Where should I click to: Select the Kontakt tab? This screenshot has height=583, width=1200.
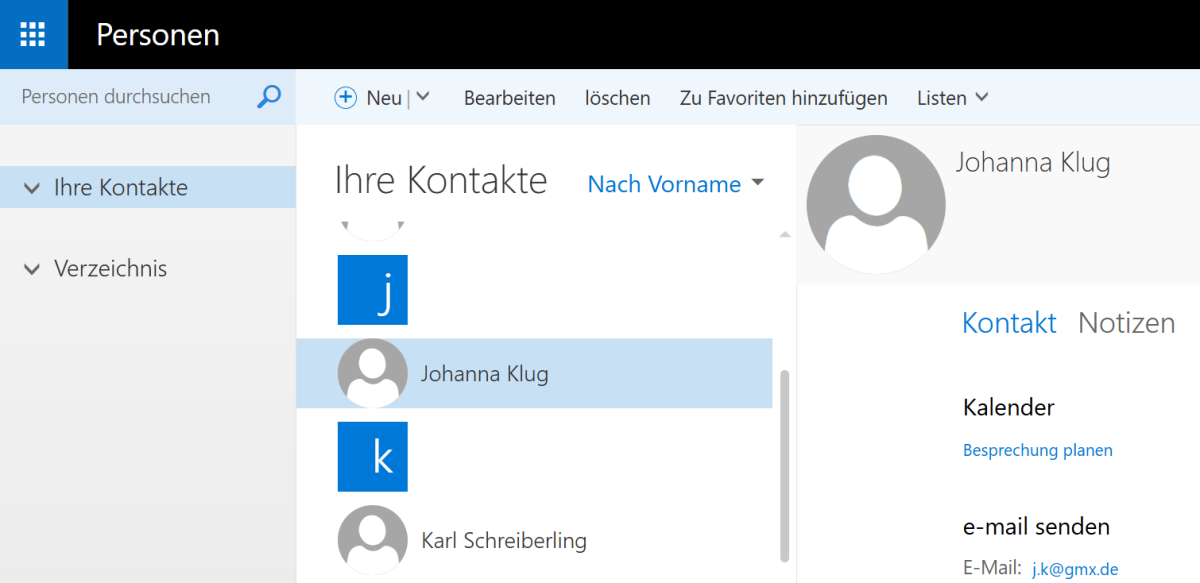pyautogui.click(x=1009, y=323)
